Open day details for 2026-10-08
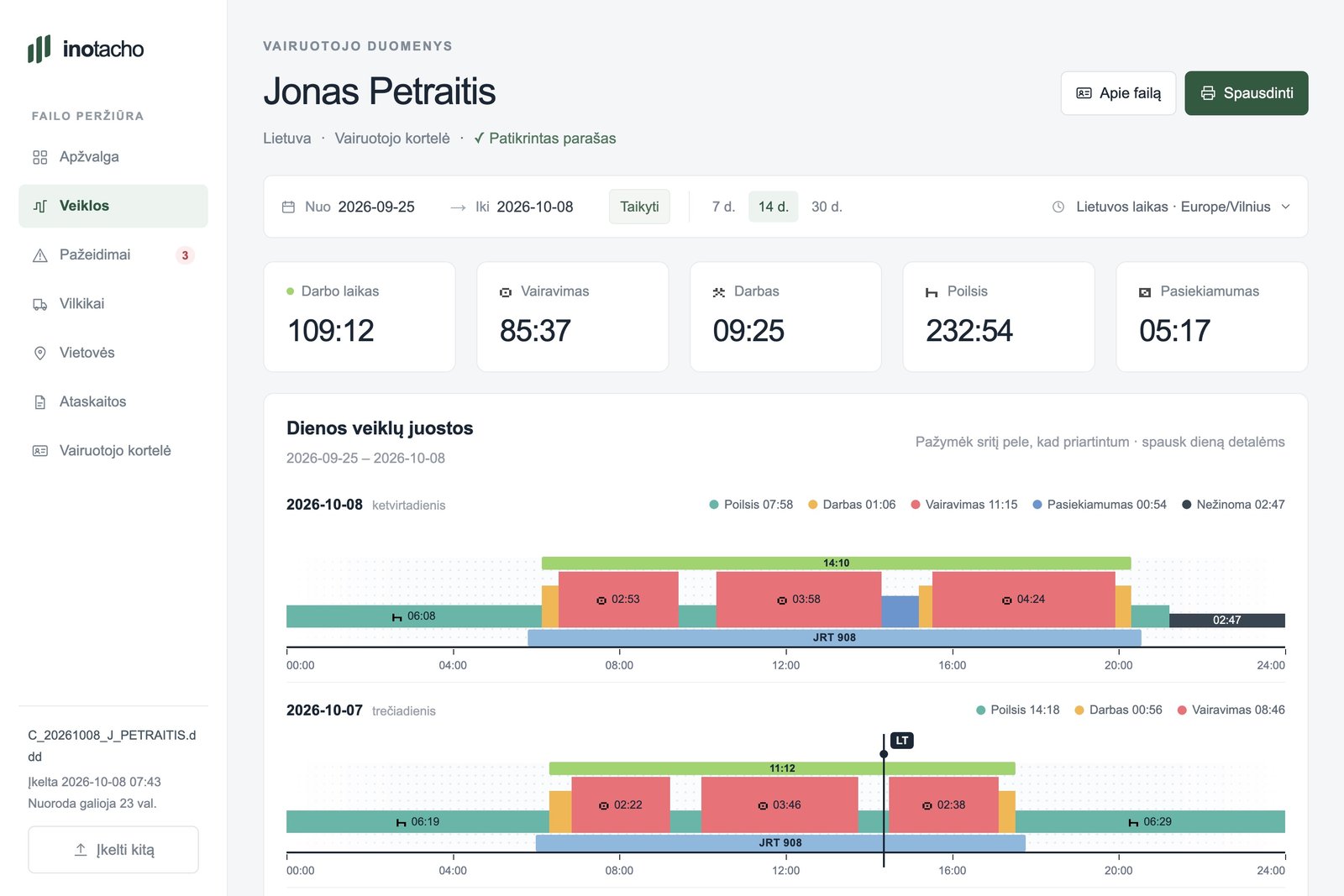This screenshot has width=1344, height=896. pyautogui.click(x=324, y=505)
